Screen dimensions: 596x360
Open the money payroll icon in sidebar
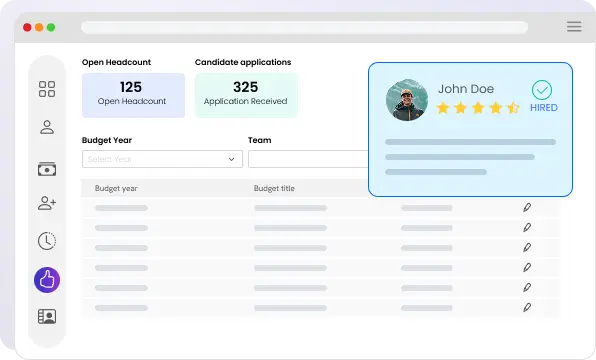pyautogui.click(x=47, y=169)
